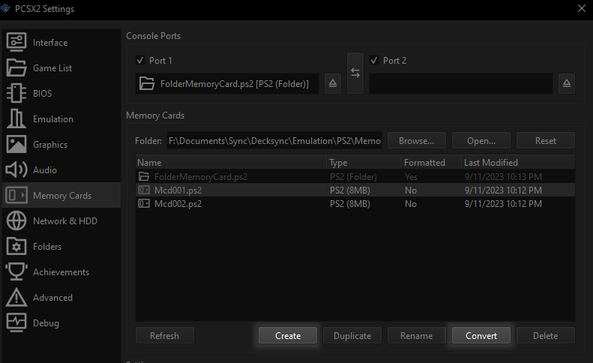Open the Network & HDD globe icon
This screenshot has width=593, height=363.
[16, 221]
